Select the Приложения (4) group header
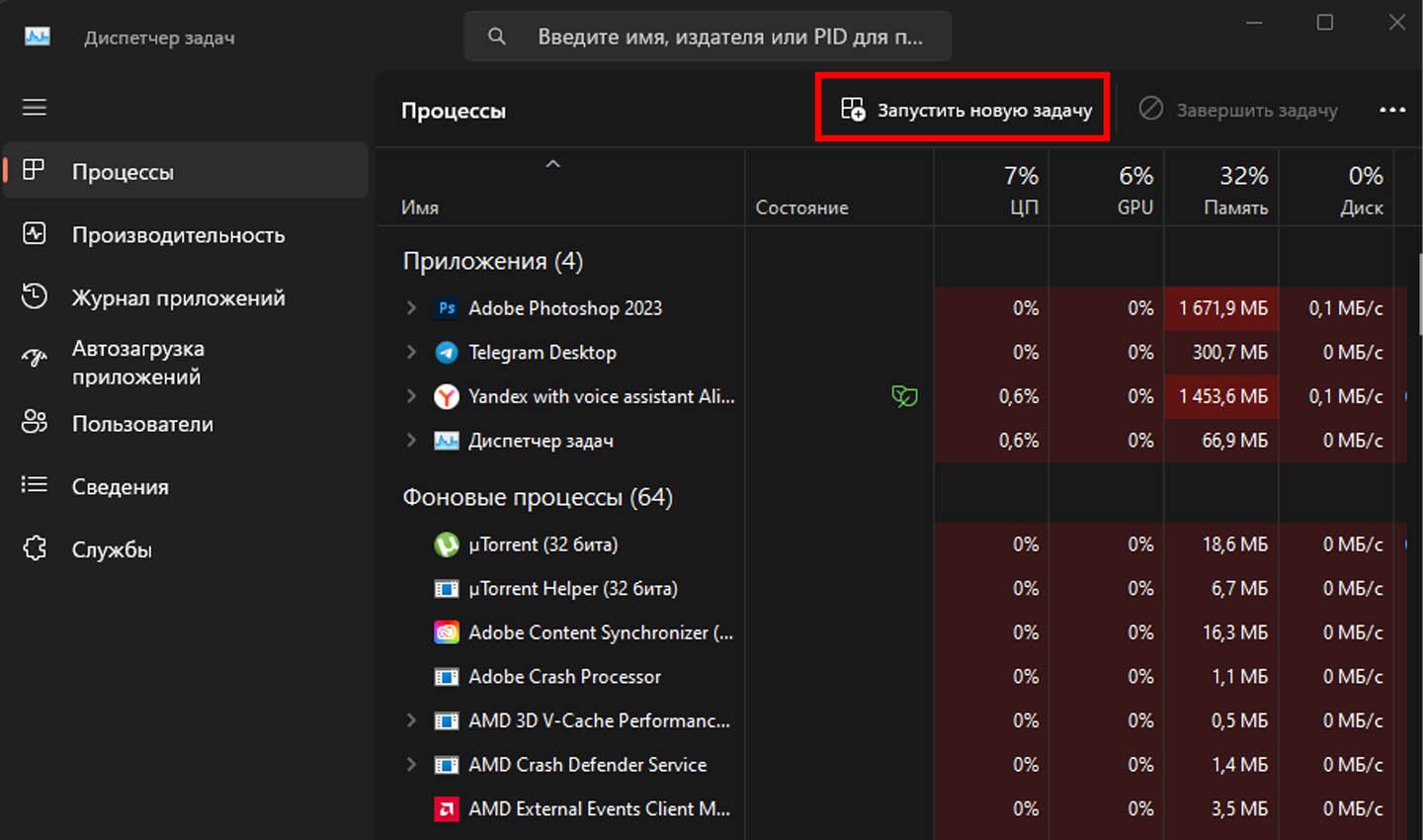 493,261
